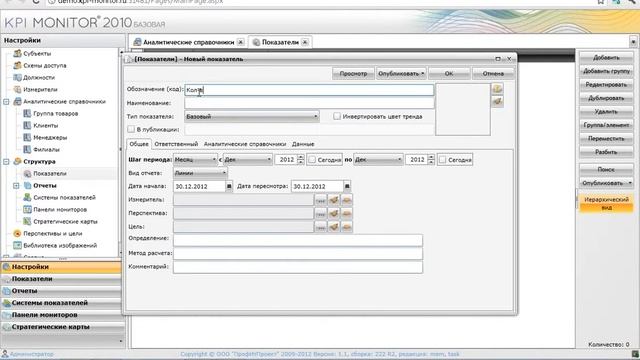Click the Просмотр button
Image resolution: width=640 pixels, height=360 pixels.
tap(353, 74)
